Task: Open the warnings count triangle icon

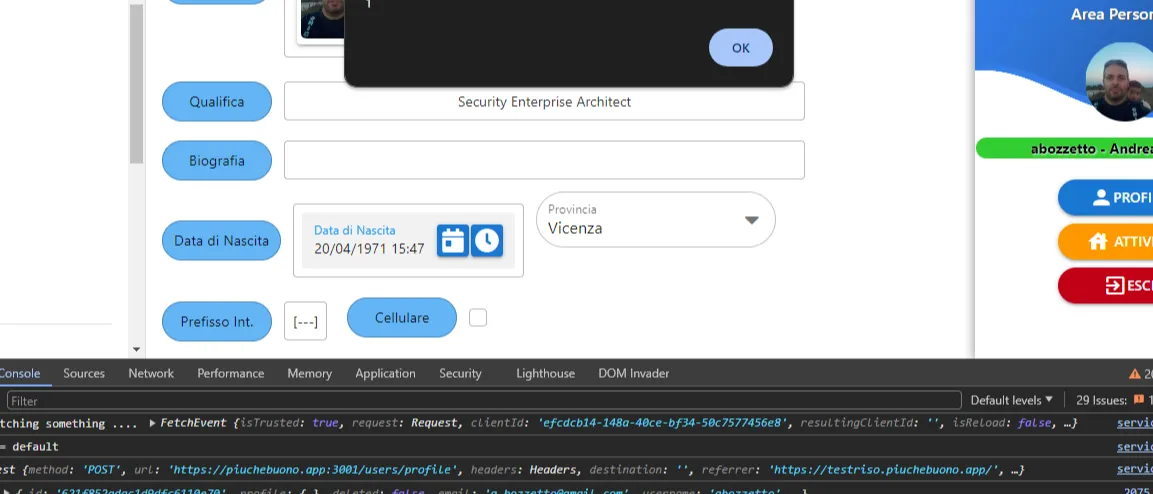Action: tap(1135, 373)
